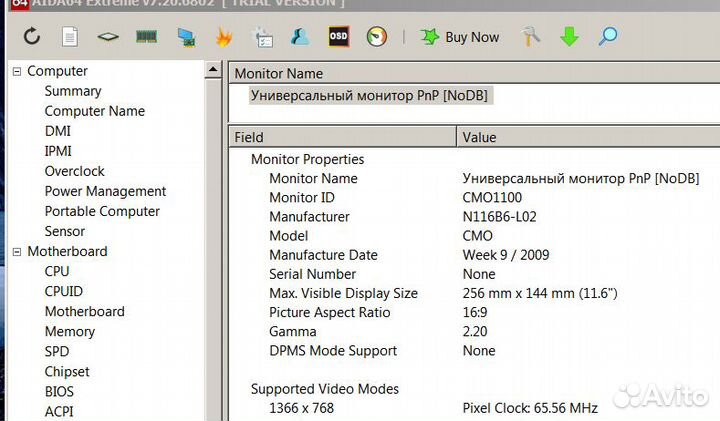Select the Picture Aspect Ratio field

pyautogui.click(x=330, y=313)
